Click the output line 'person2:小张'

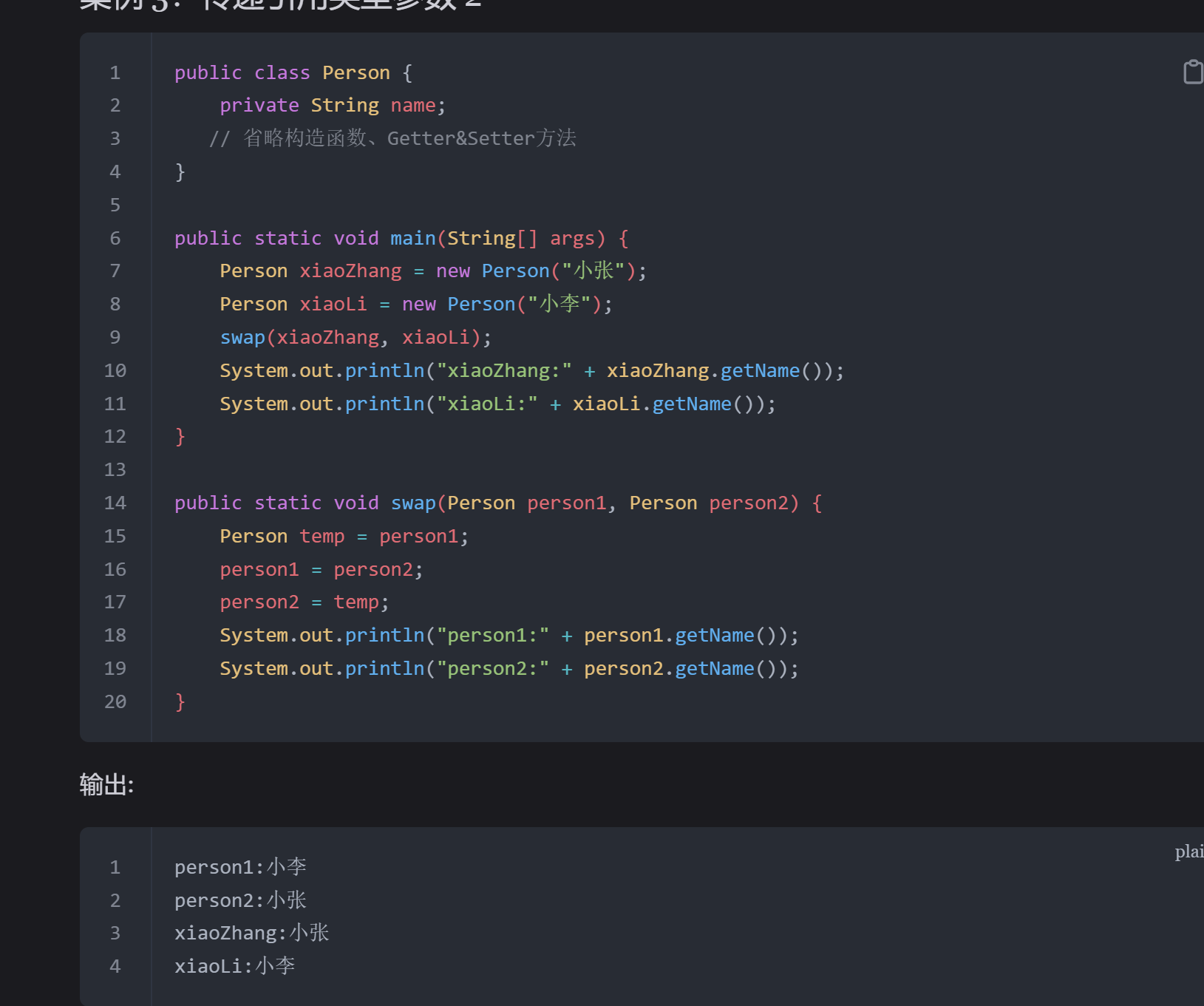pyautogui.click(x=240, y=900)
